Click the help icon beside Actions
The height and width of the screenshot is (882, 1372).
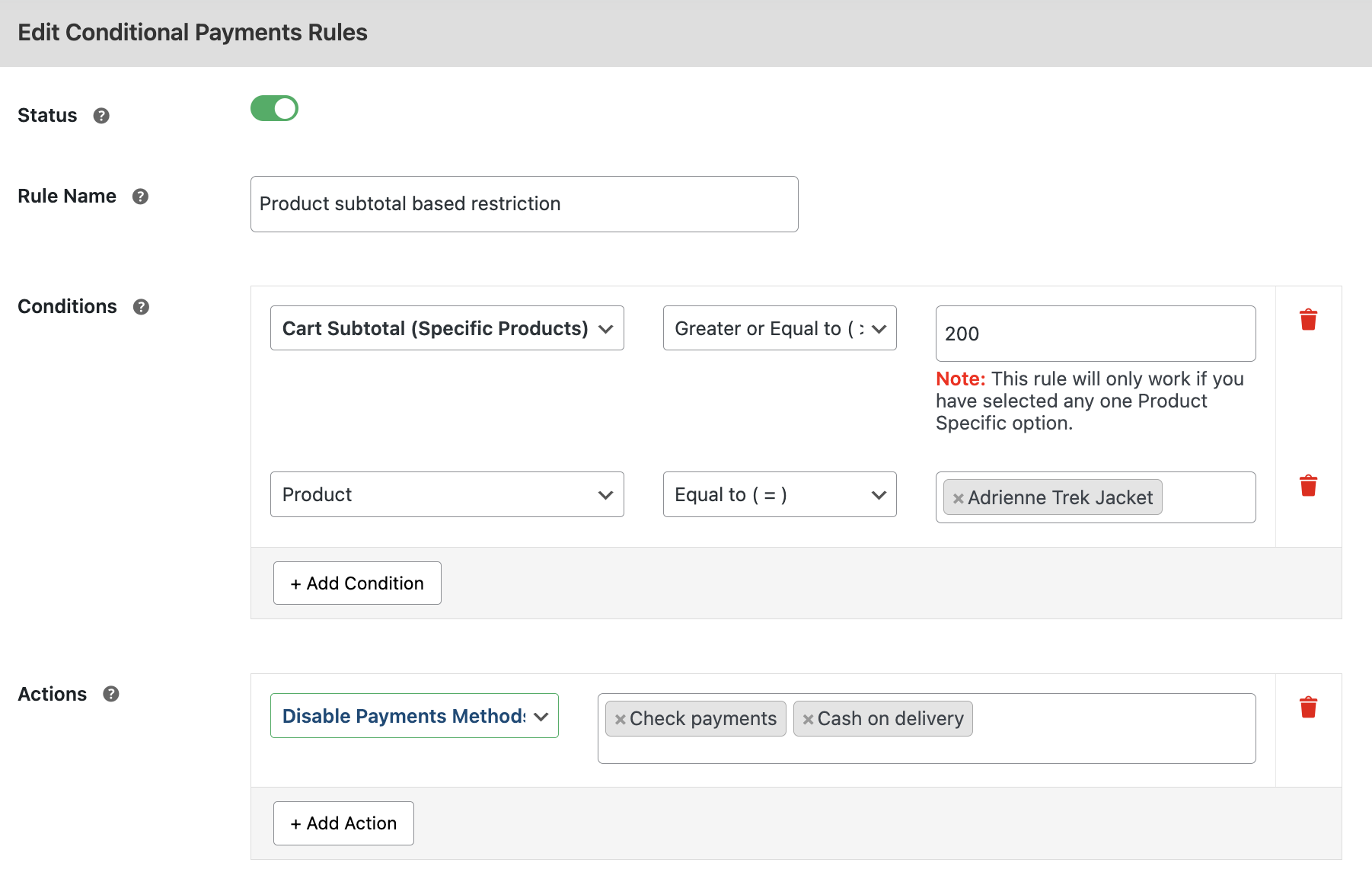[x=111, y=694]
